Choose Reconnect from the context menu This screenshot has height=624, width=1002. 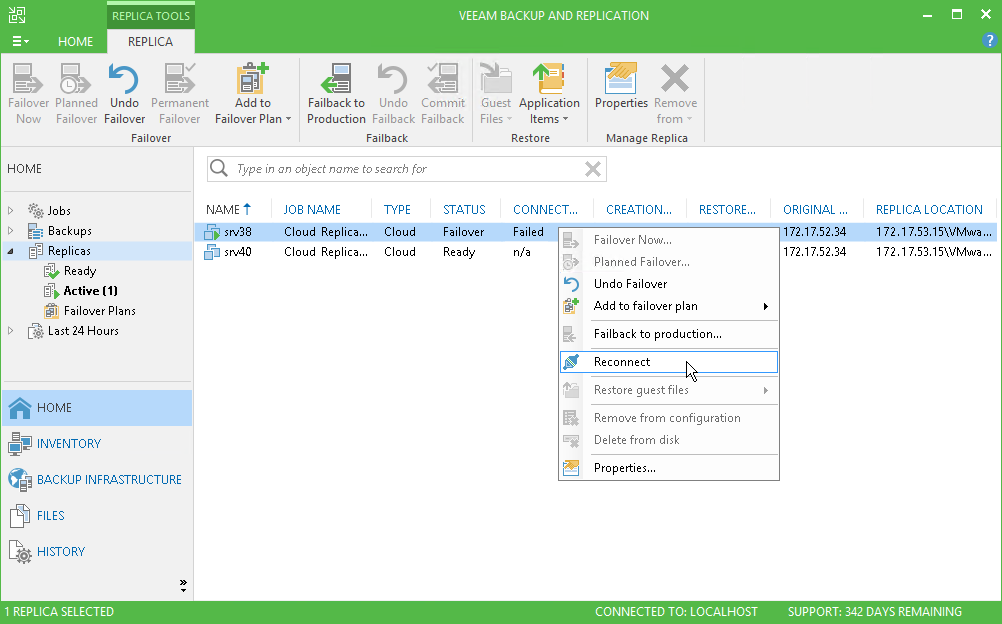tap(669, 362)
